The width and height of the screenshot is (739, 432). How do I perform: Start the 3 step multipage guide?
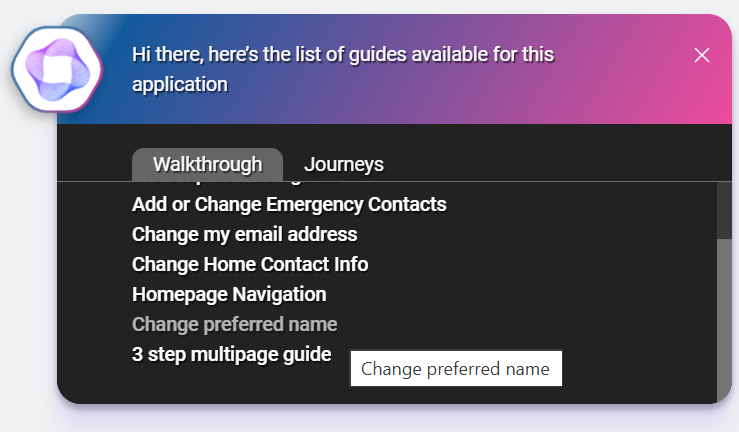click(x=231, y=354)
